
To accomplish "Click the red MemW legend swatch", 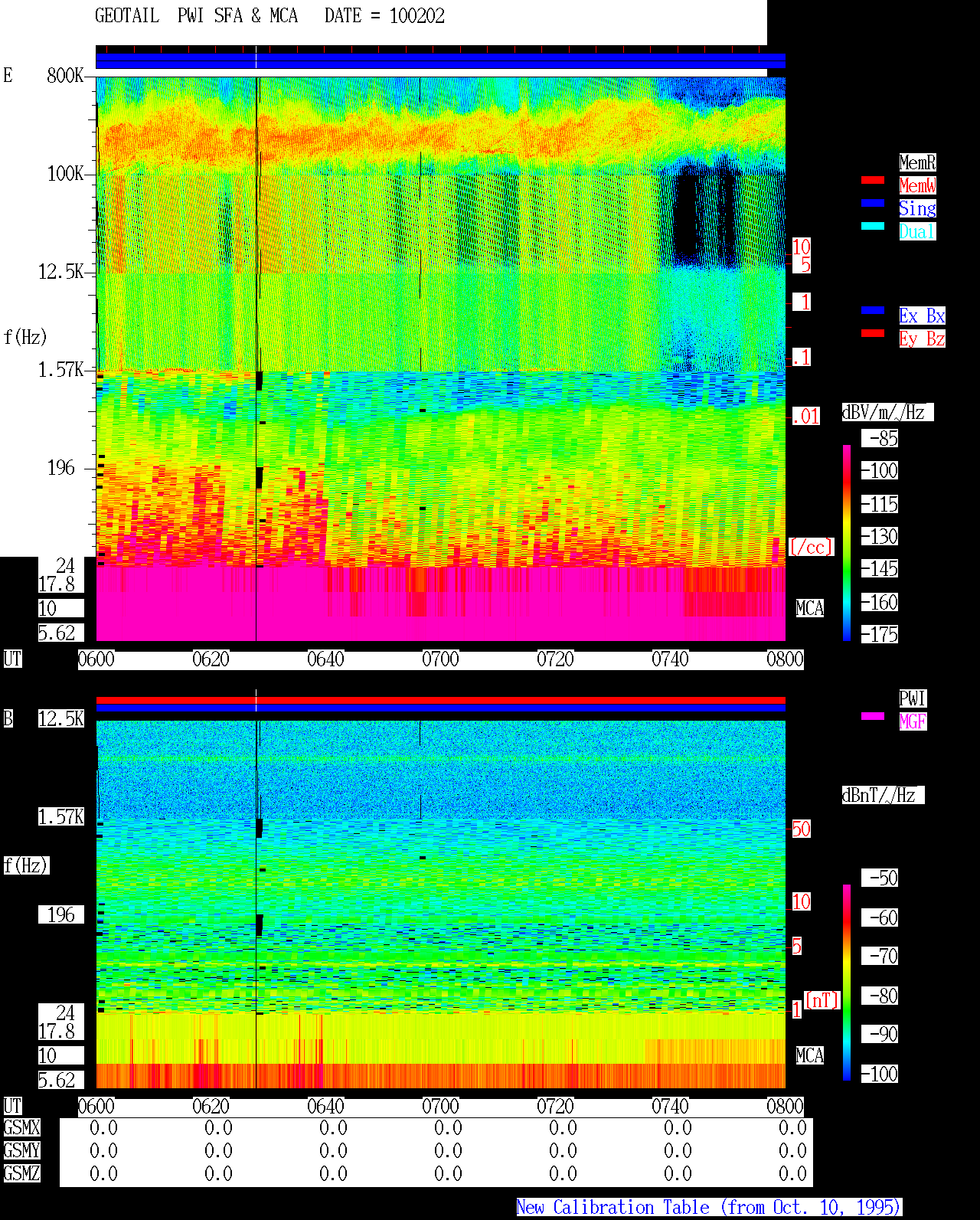I will [x=873, y=180].
